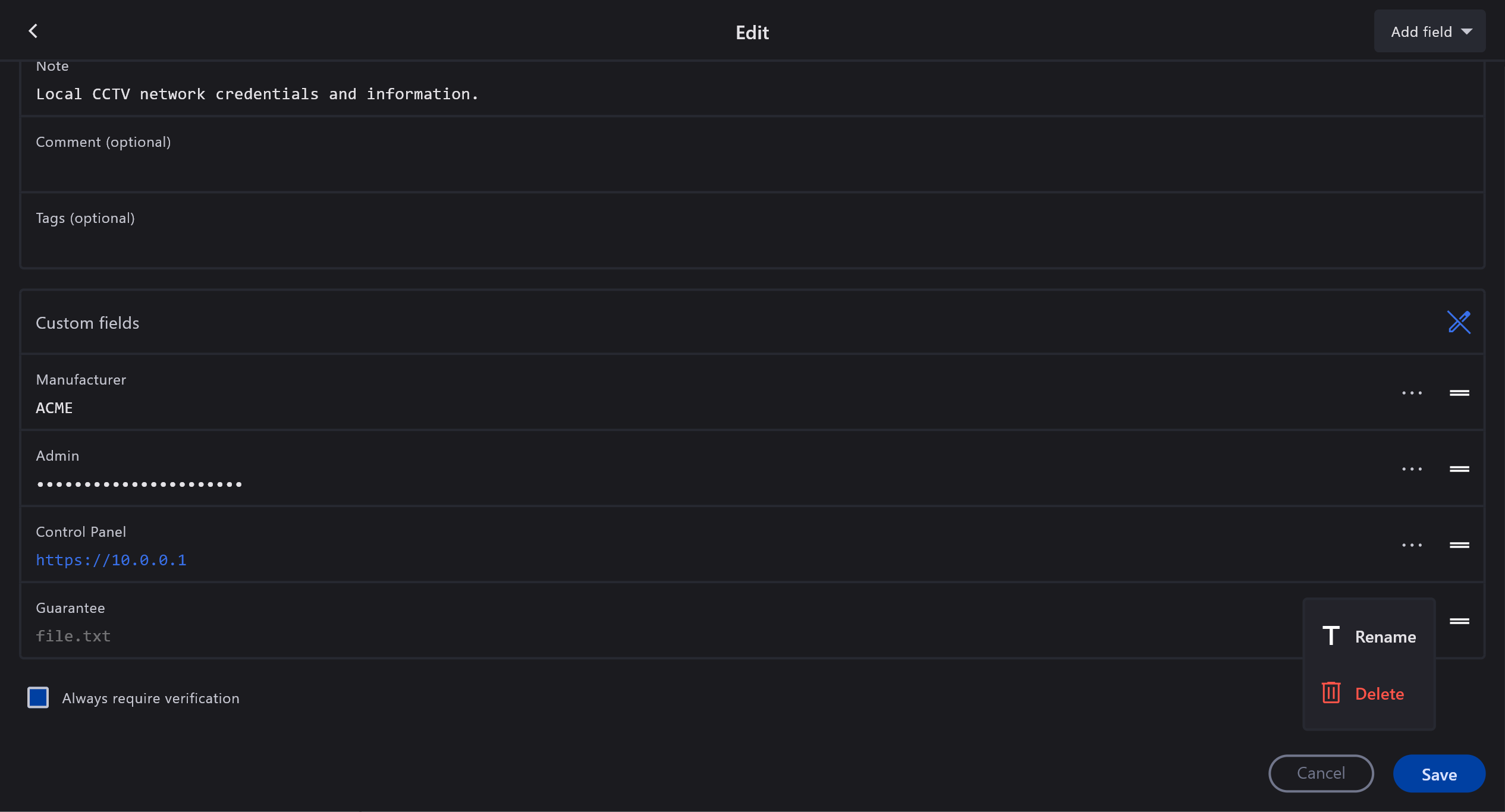The width and height of the screenshot is (1505, 812).
Task: Click the pencil icon in Custom fields header
Action: 1459,322
